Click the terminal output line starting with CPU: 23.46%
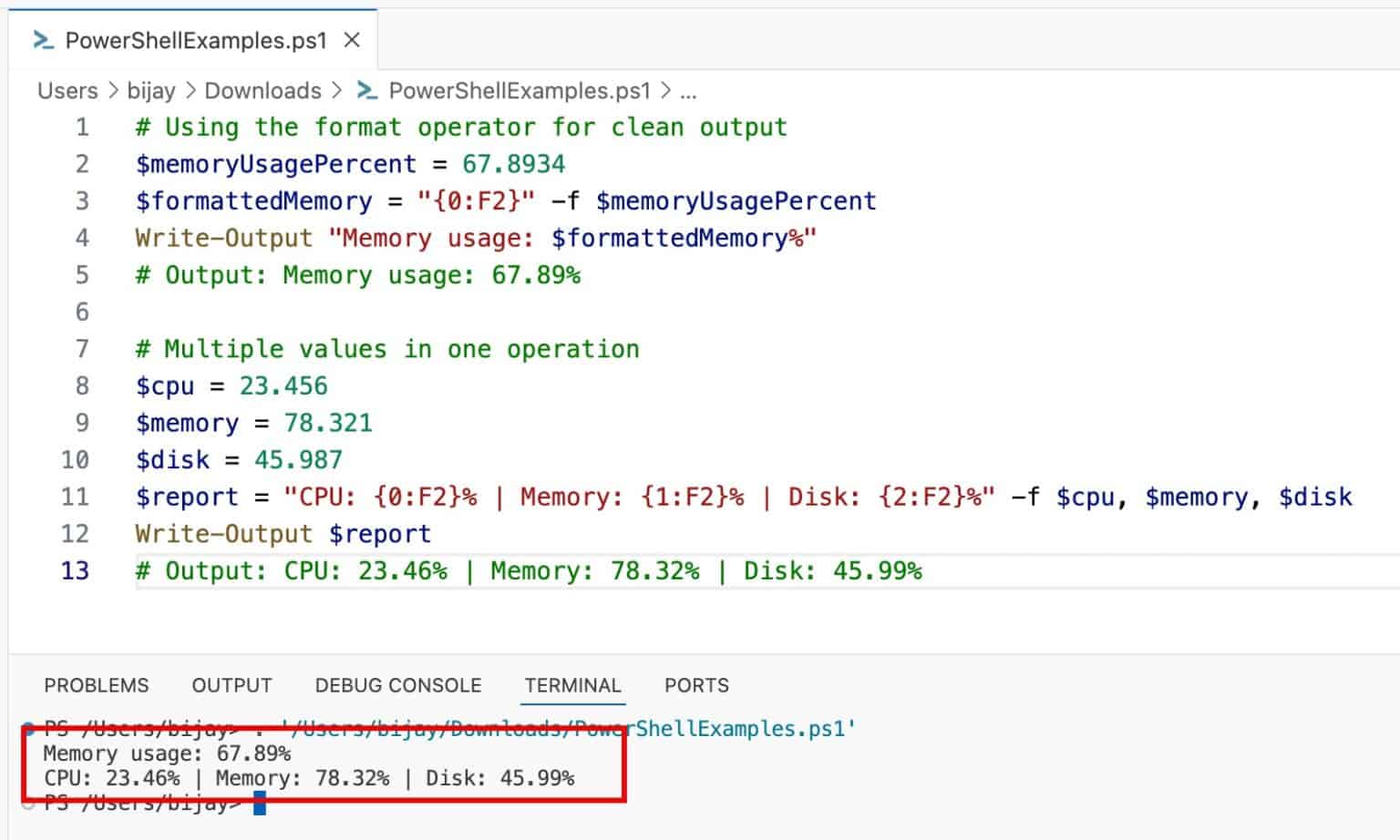 click(309, 778)
